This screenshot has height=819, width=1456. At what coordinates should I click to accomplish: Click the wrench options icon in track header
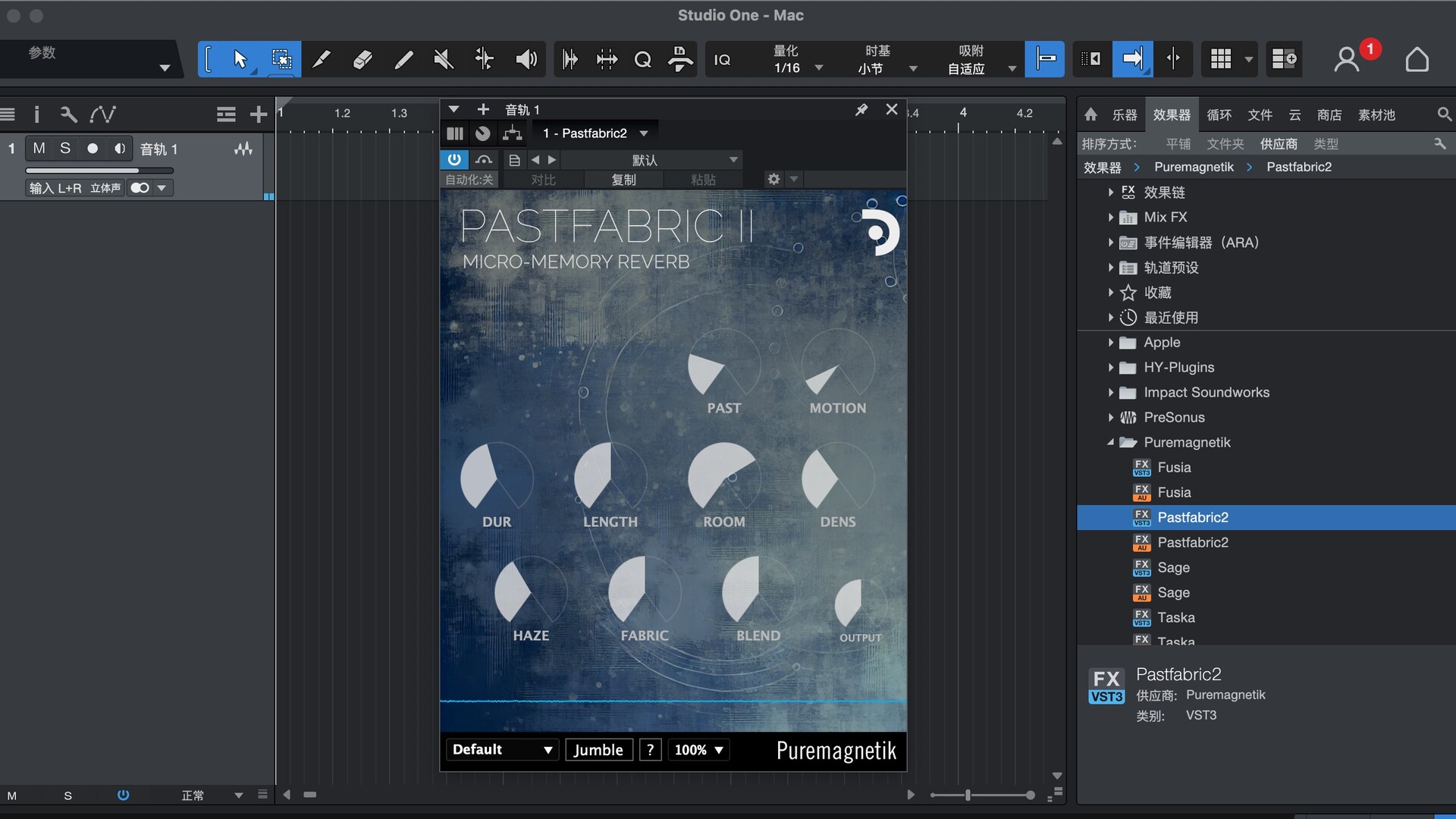[x=68, y=115]
